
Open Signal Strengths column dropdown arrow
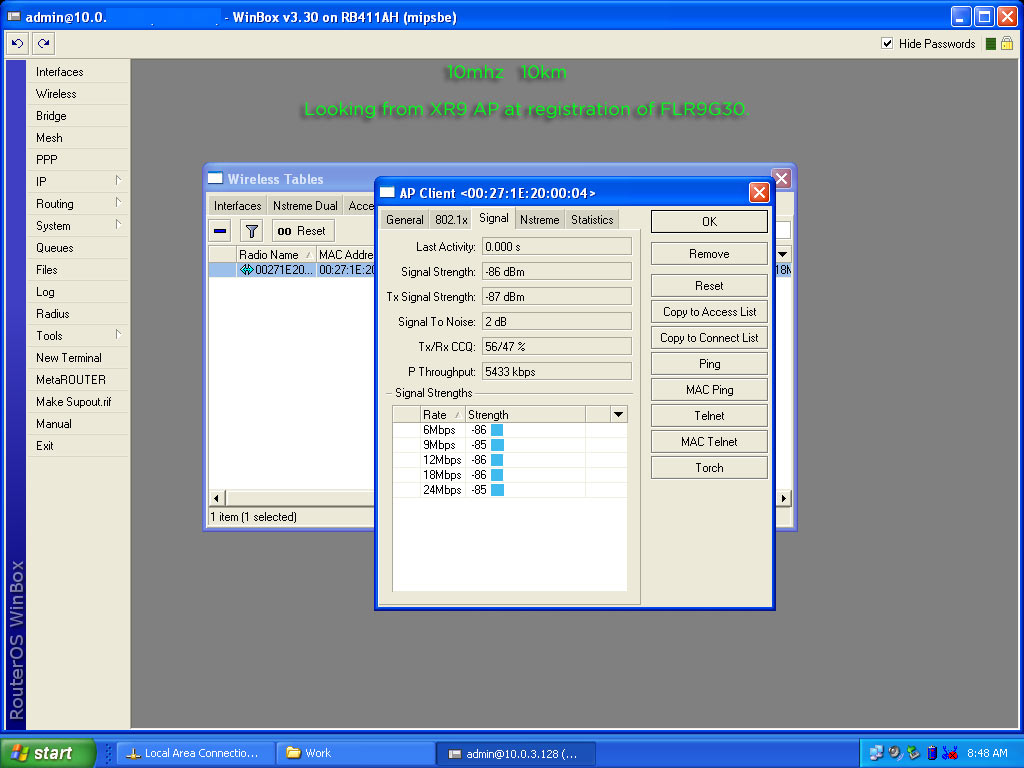click(x=618, y=414)
